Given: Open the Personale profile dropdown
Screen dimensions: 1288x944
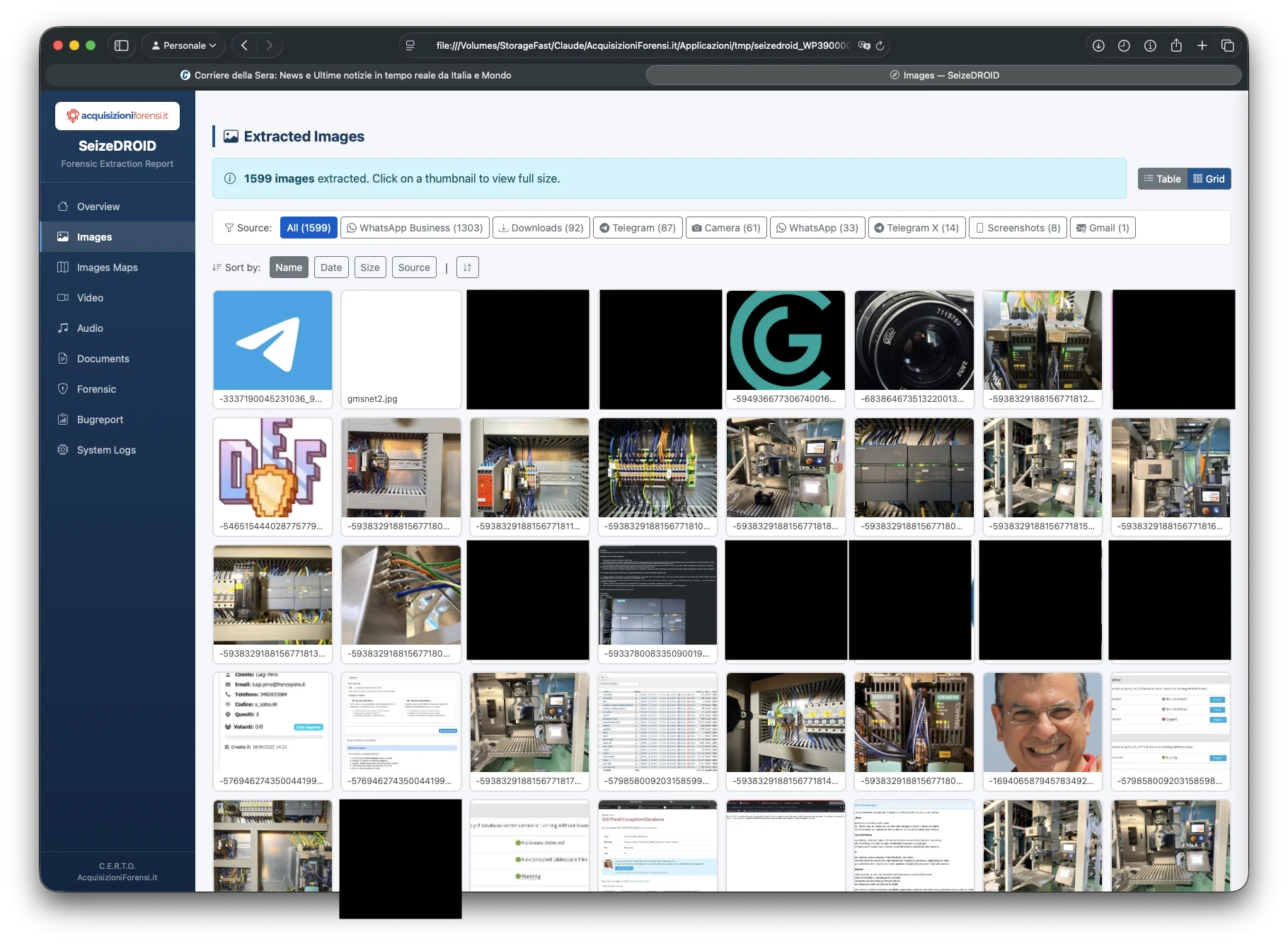Looking at the screenshot, I should tap(183, 45).
